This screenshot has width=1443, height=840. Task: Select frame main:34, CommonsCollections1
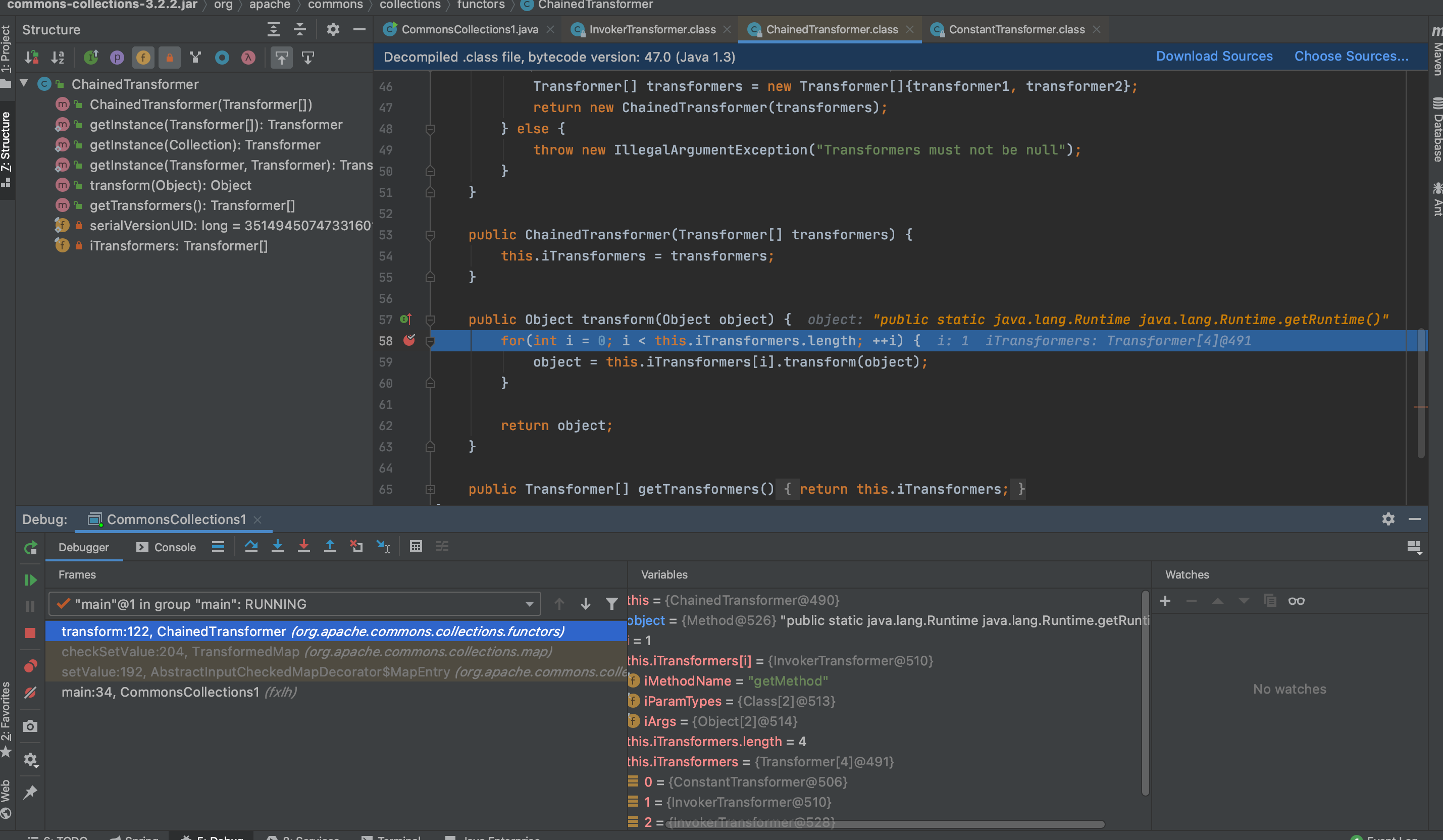click(336, 692)
